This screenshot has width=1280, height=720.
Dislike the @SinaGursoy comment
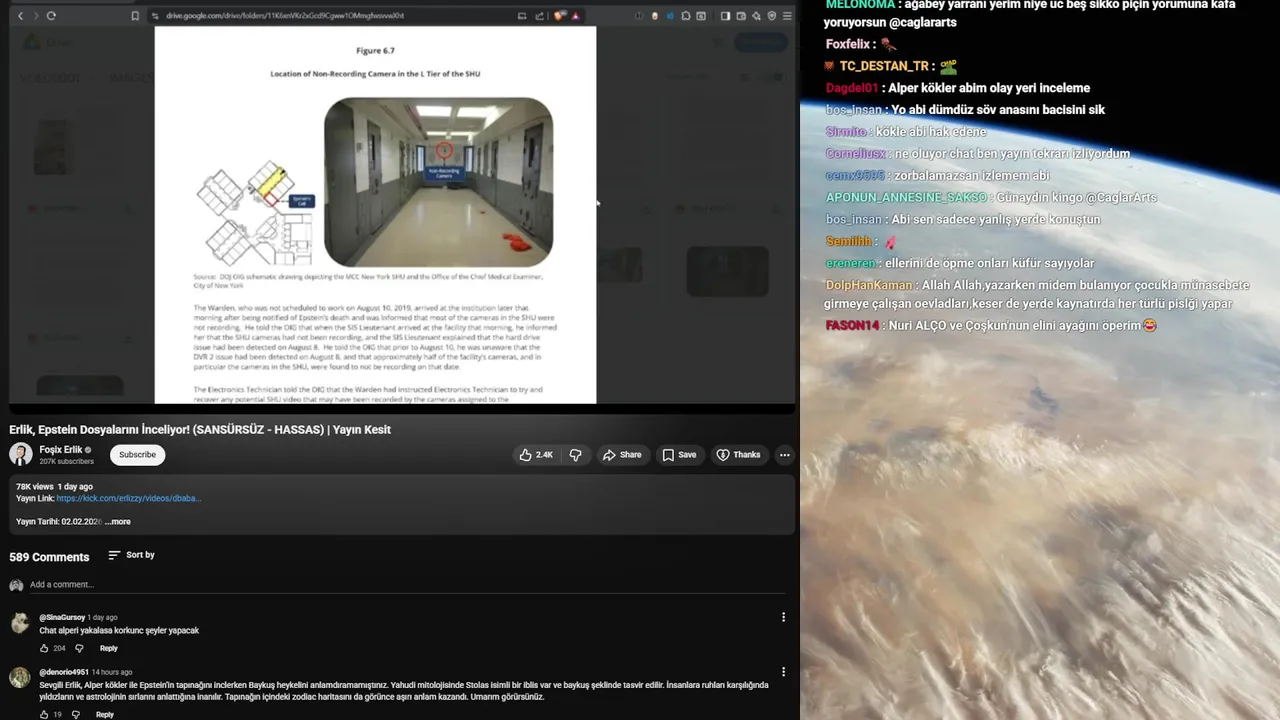(79, 649)
